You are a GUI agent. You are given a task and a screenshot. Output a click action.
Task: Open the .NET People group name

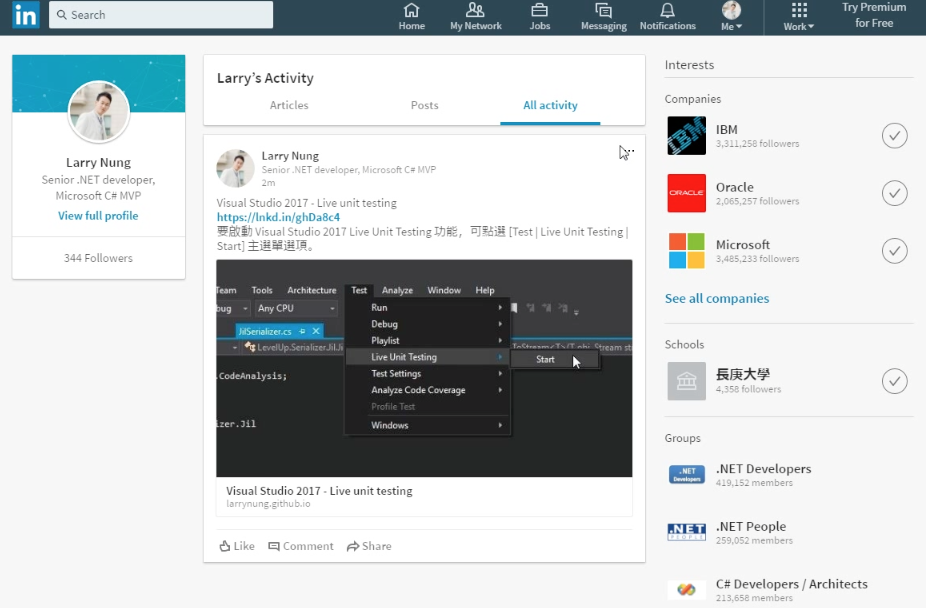[x=751, y=526]
